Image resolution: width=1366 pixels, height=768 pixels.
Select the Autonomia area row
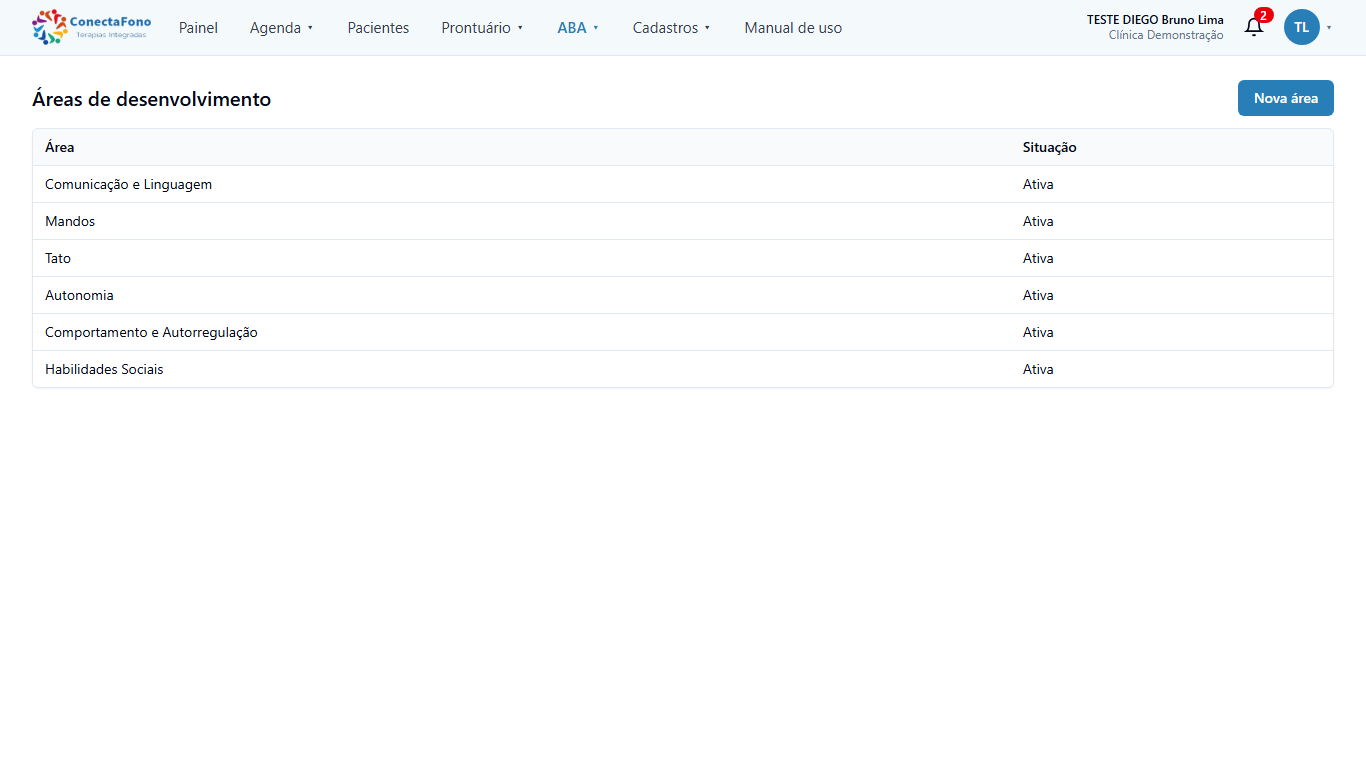pyautogui.click(x=683, y=295)
